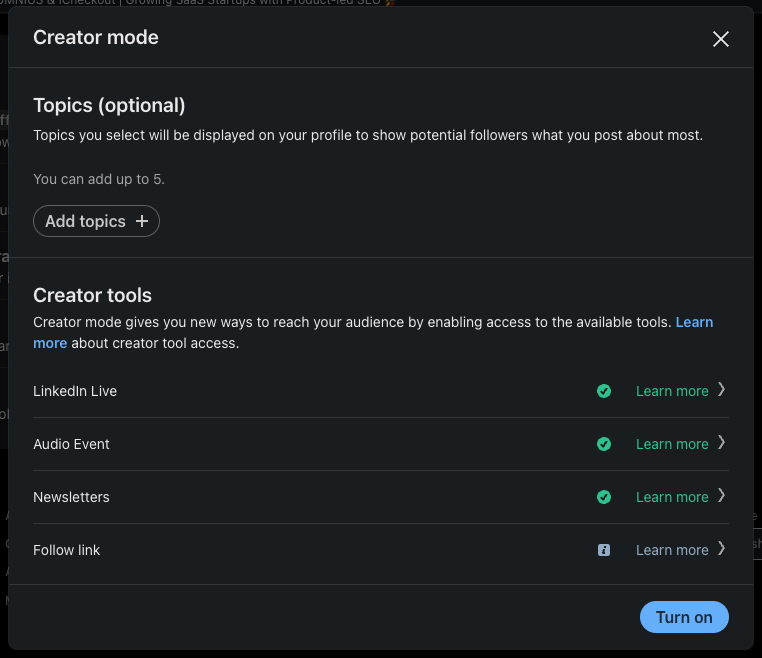Image resolution: width=762 pixels, height=658 pixels.
Task: Select the Follow link label
Action: [x=67, y=550]
